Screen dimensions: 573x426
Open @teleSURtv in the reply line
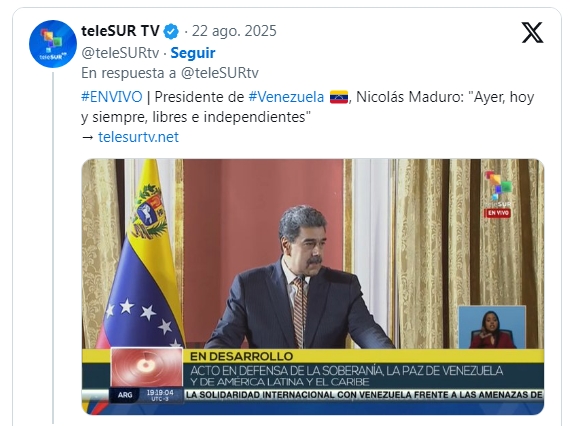pyautogui.click(x=220, y=73)
